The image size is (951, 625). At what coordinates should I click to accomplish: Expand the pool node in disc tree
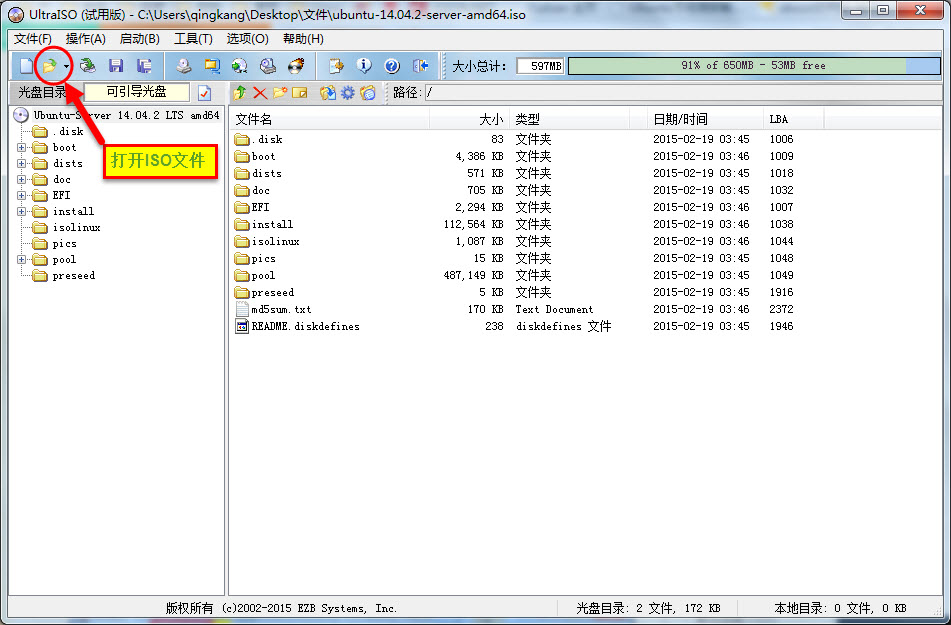click(22, 260)
